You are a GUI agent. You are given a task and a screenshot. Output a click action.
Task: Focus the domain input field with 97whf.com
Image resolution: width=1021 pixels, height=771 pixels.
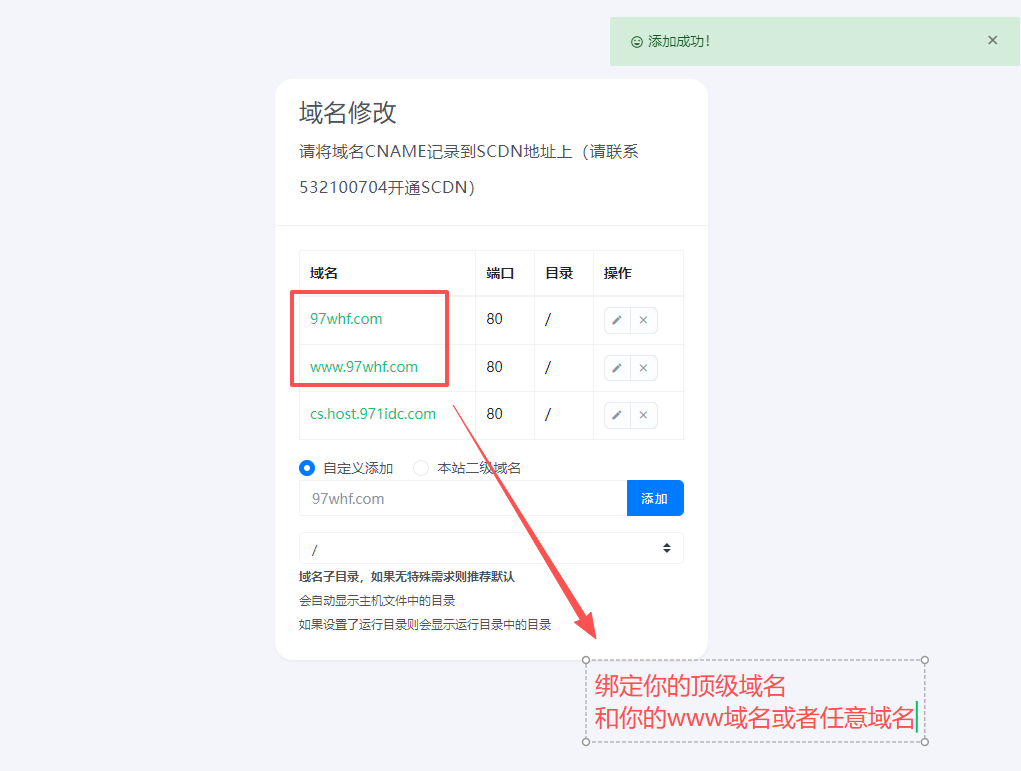462,498
